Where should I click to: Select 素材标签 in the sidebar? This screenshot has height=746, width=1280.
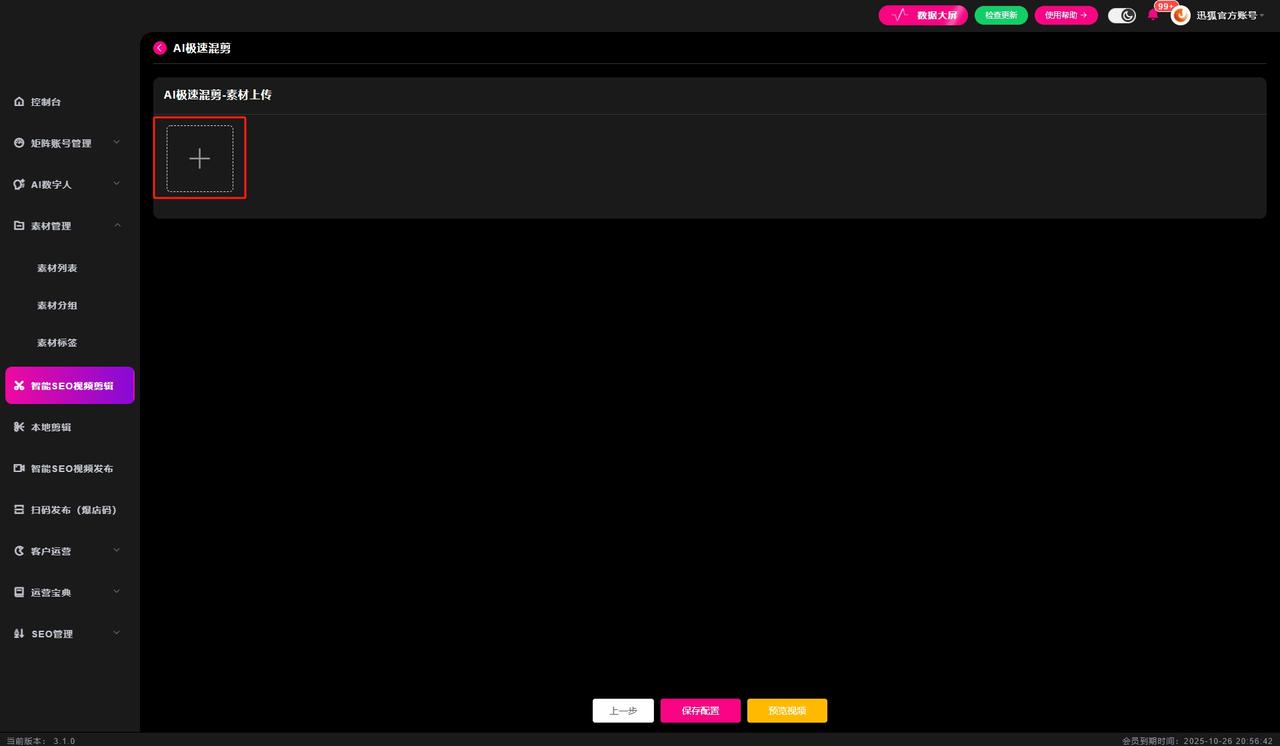57,343
